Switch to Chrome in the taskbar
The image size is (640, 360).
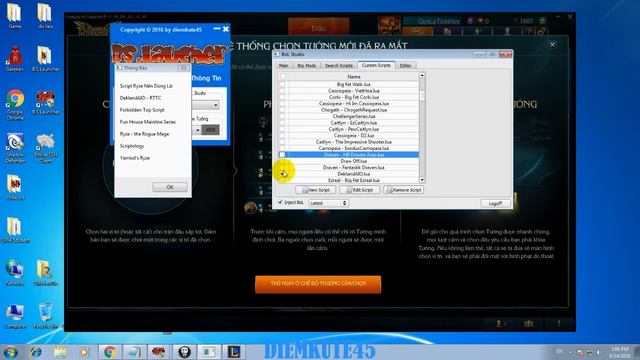(x=109, y=352)
